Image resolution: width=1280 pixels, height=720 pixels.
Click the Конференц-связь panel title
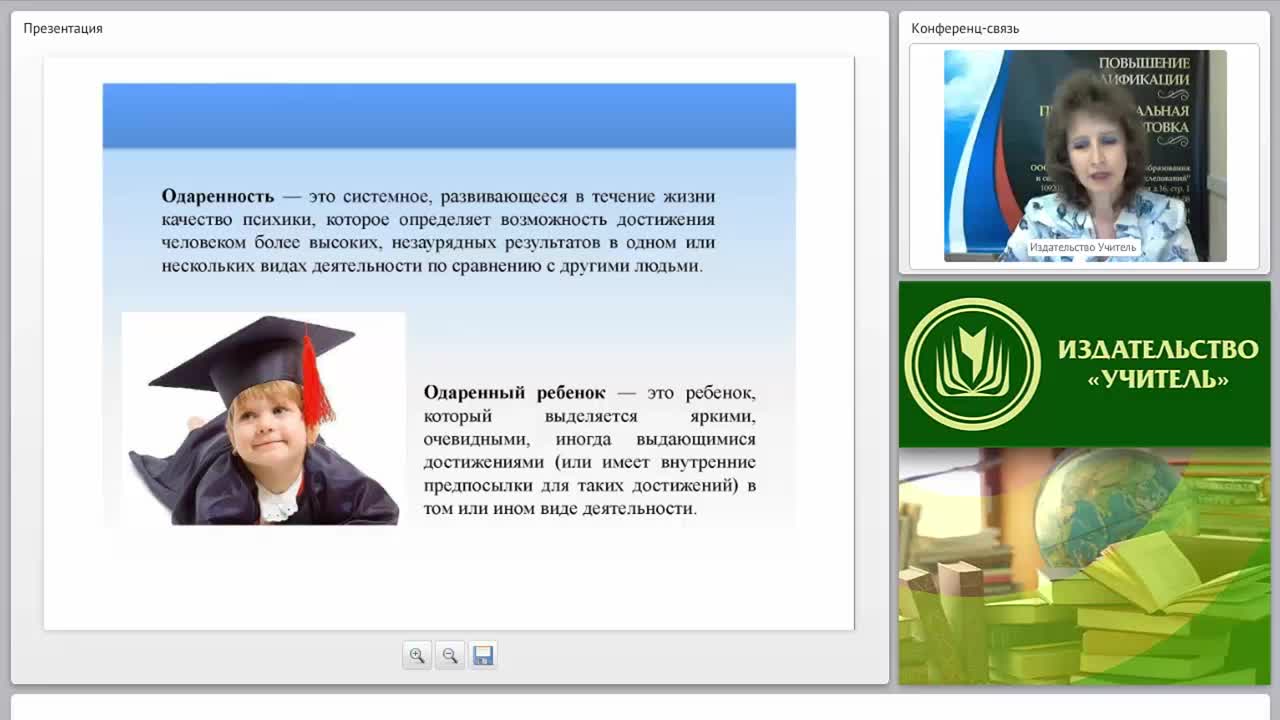point(965,28)
